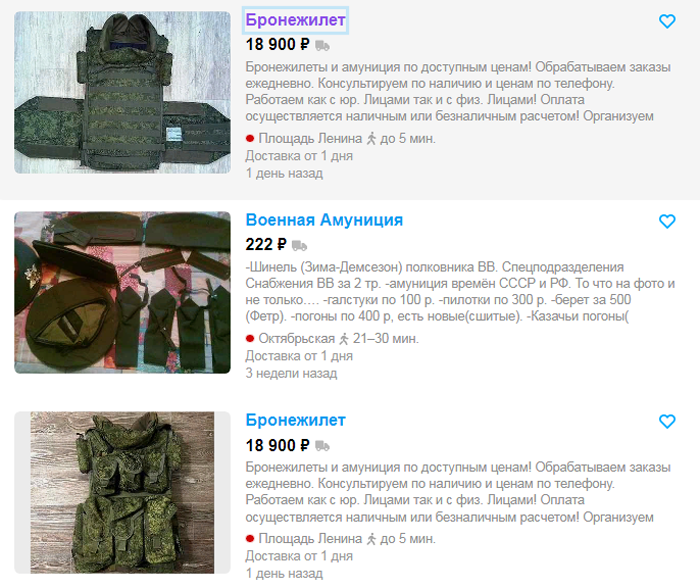The image size is (700, 588).
Task: Click walking person icon in Октябрьская line
Action: click(x=343, y=339)
